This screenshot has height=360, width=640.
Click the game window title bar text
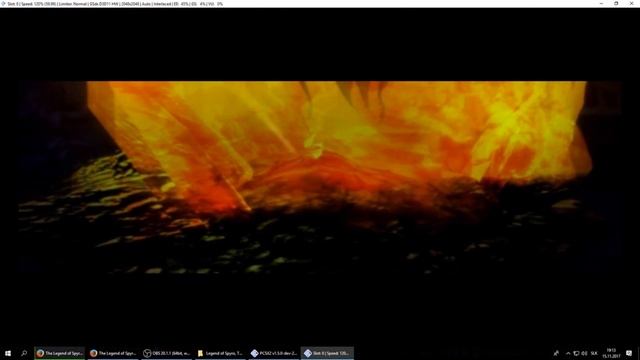pos(115,4)
